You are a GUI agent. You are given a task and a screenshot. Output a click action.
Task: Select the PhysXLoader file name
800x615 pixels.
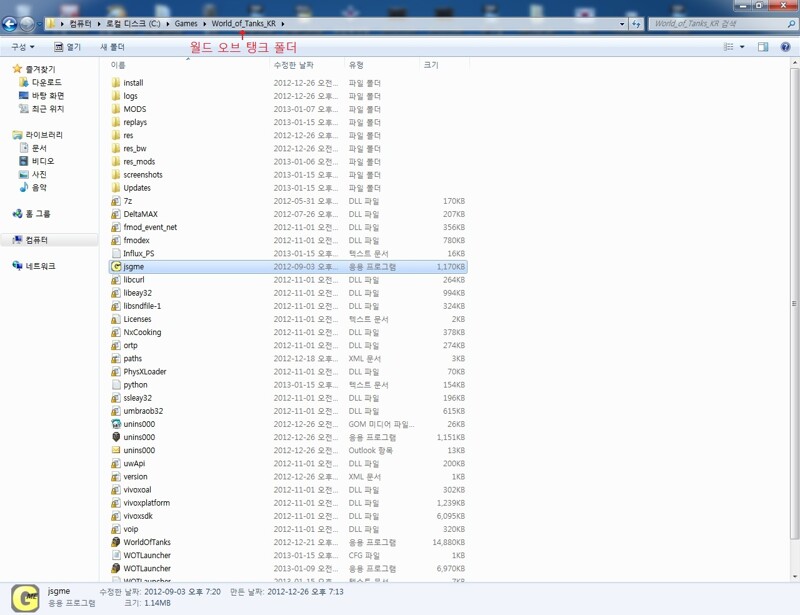pos(145,372)
